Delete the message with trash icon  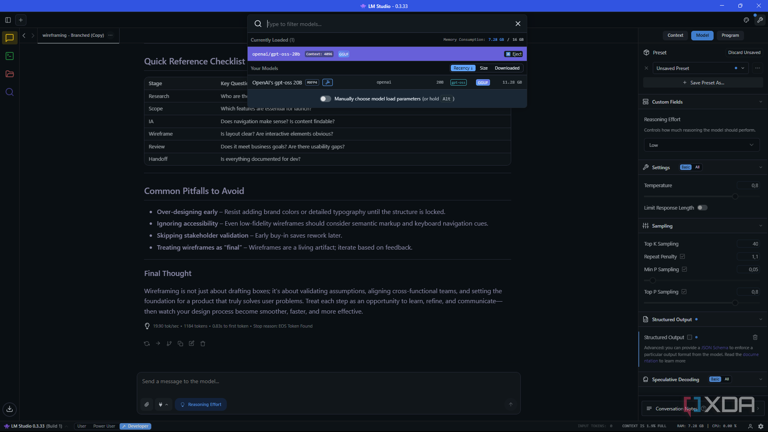pos(203,343)
